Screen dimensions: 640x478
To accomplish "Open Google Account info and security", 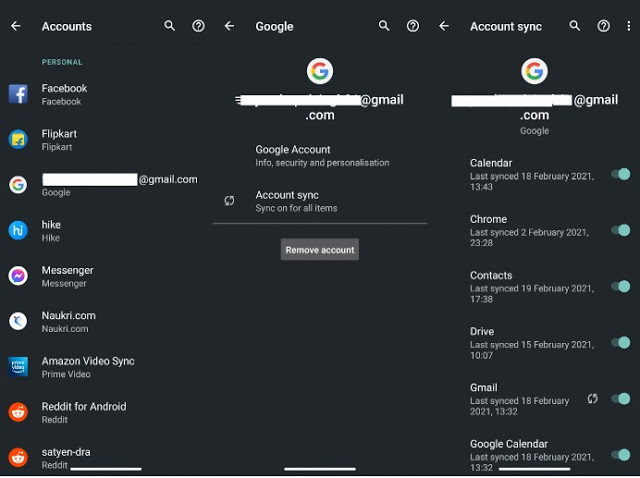I will [321, 156].
